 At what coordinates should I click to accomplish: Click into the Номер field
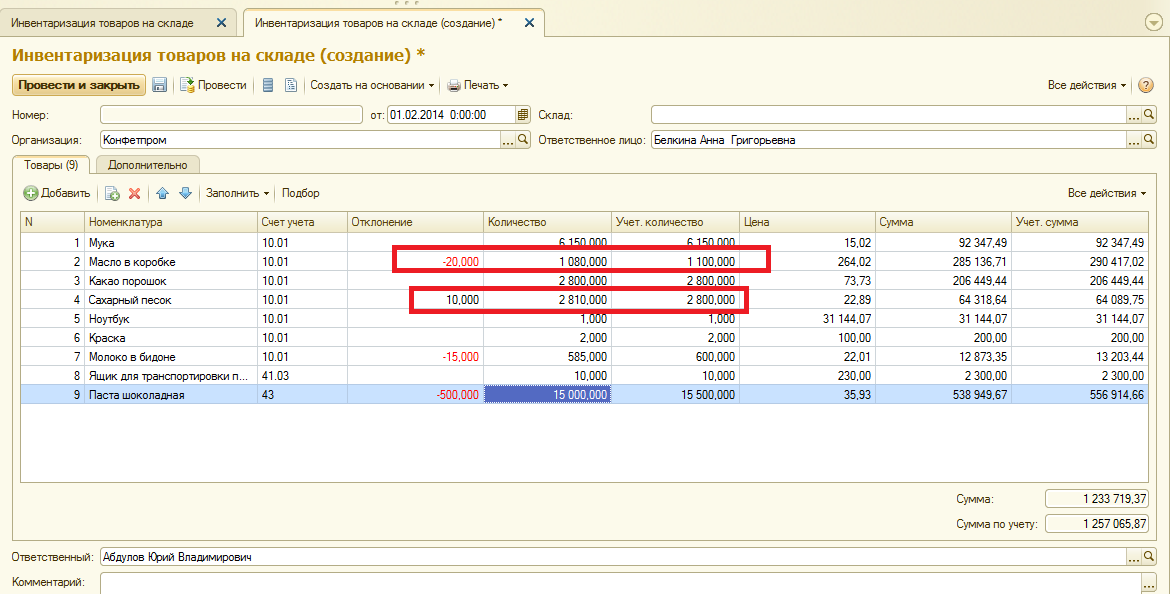[231, 115]
